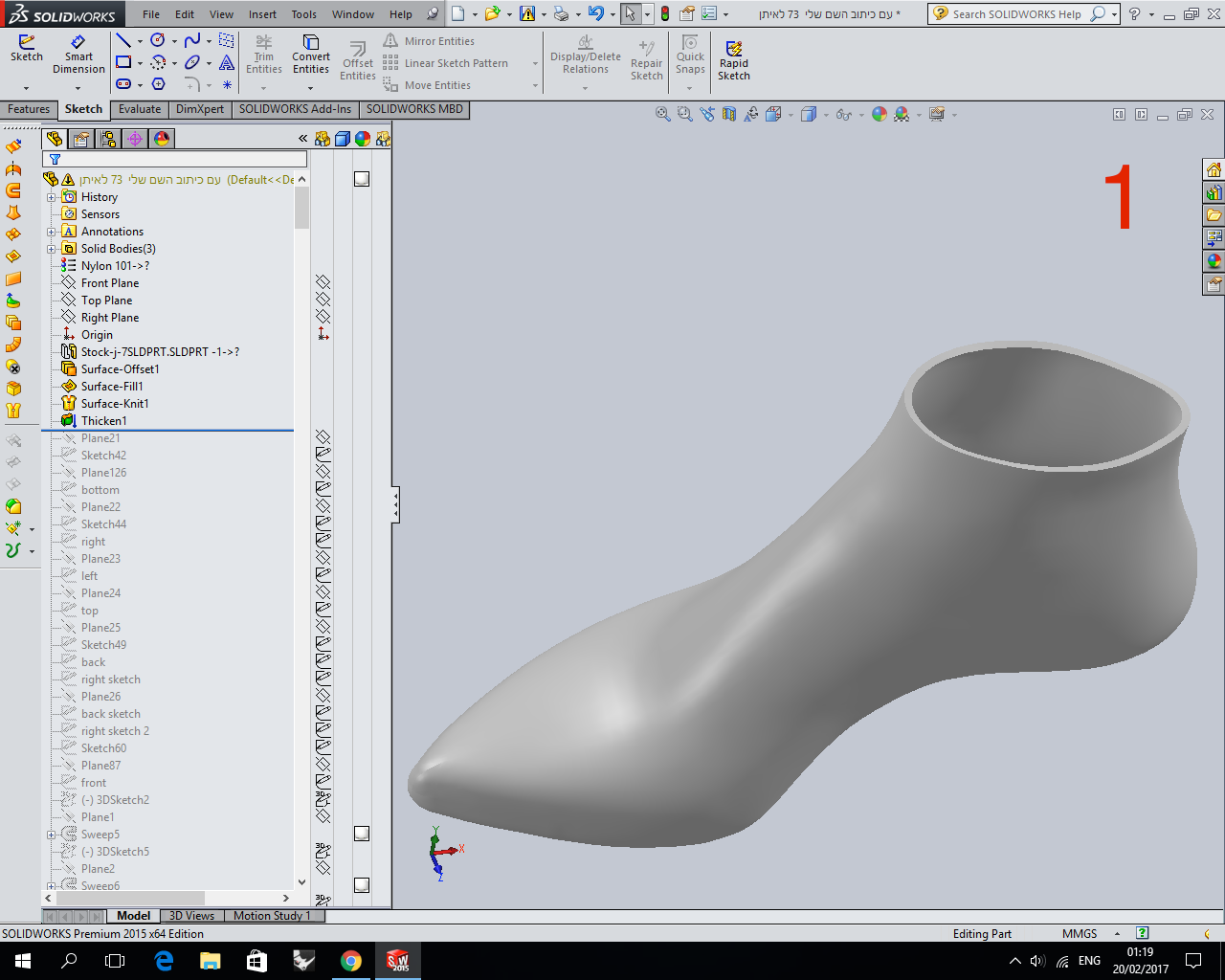1225x980 pixels.
Task: Open the Convert Entities tool
Action: [310, 55]
